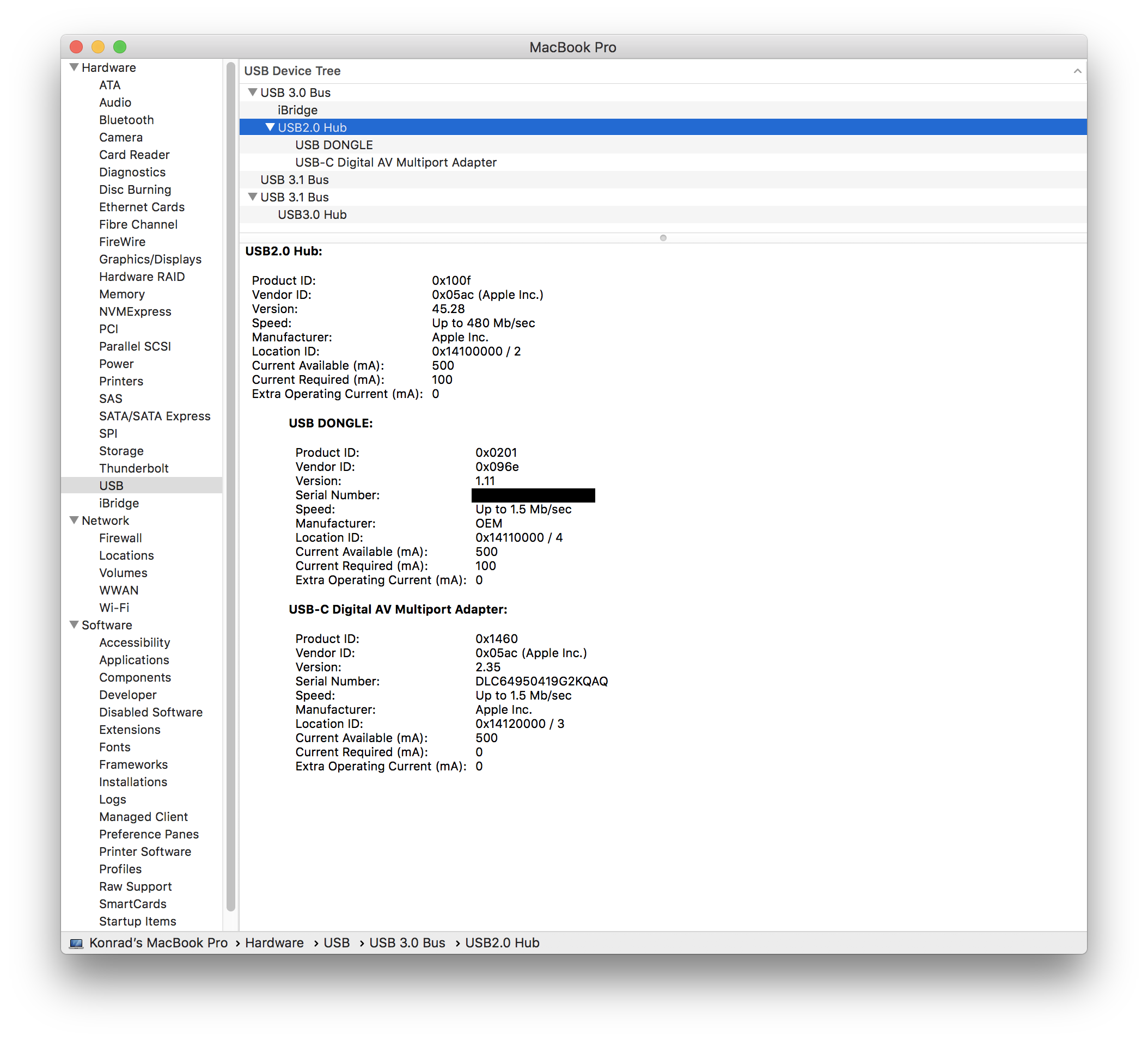1148x1041 pixels.
Task: Collapse the second USB 3.1 Bus node
Action: (x=252, y=197)
